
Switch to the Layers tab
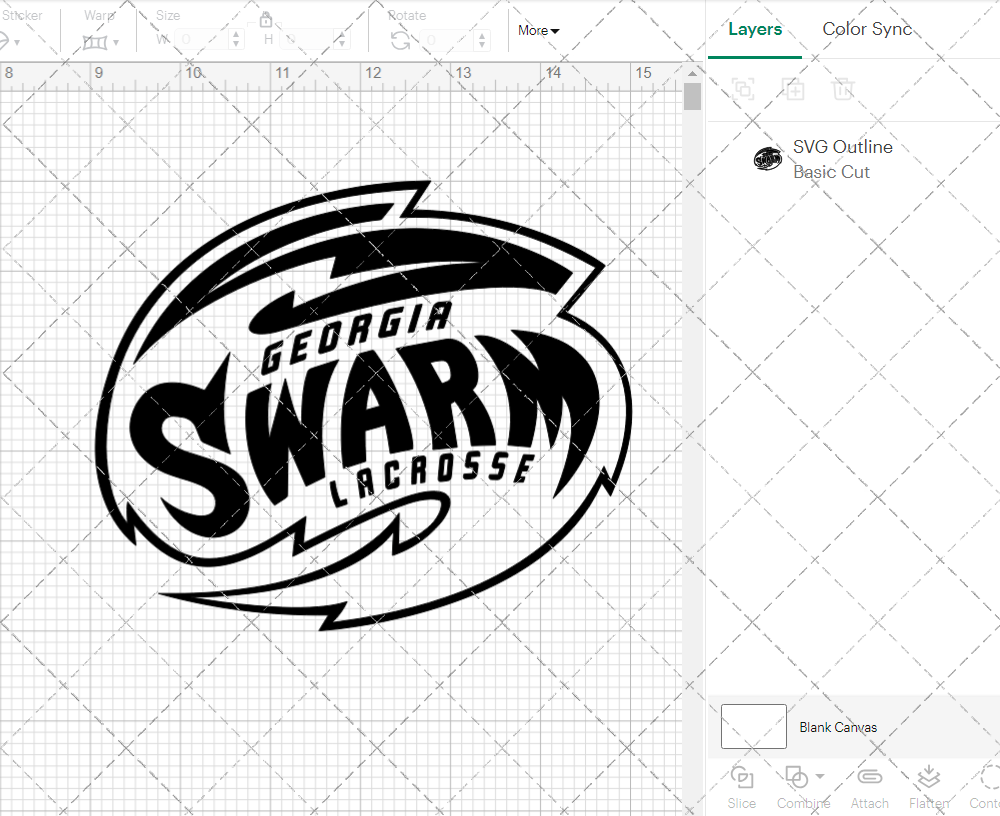[x=755, y=29]
